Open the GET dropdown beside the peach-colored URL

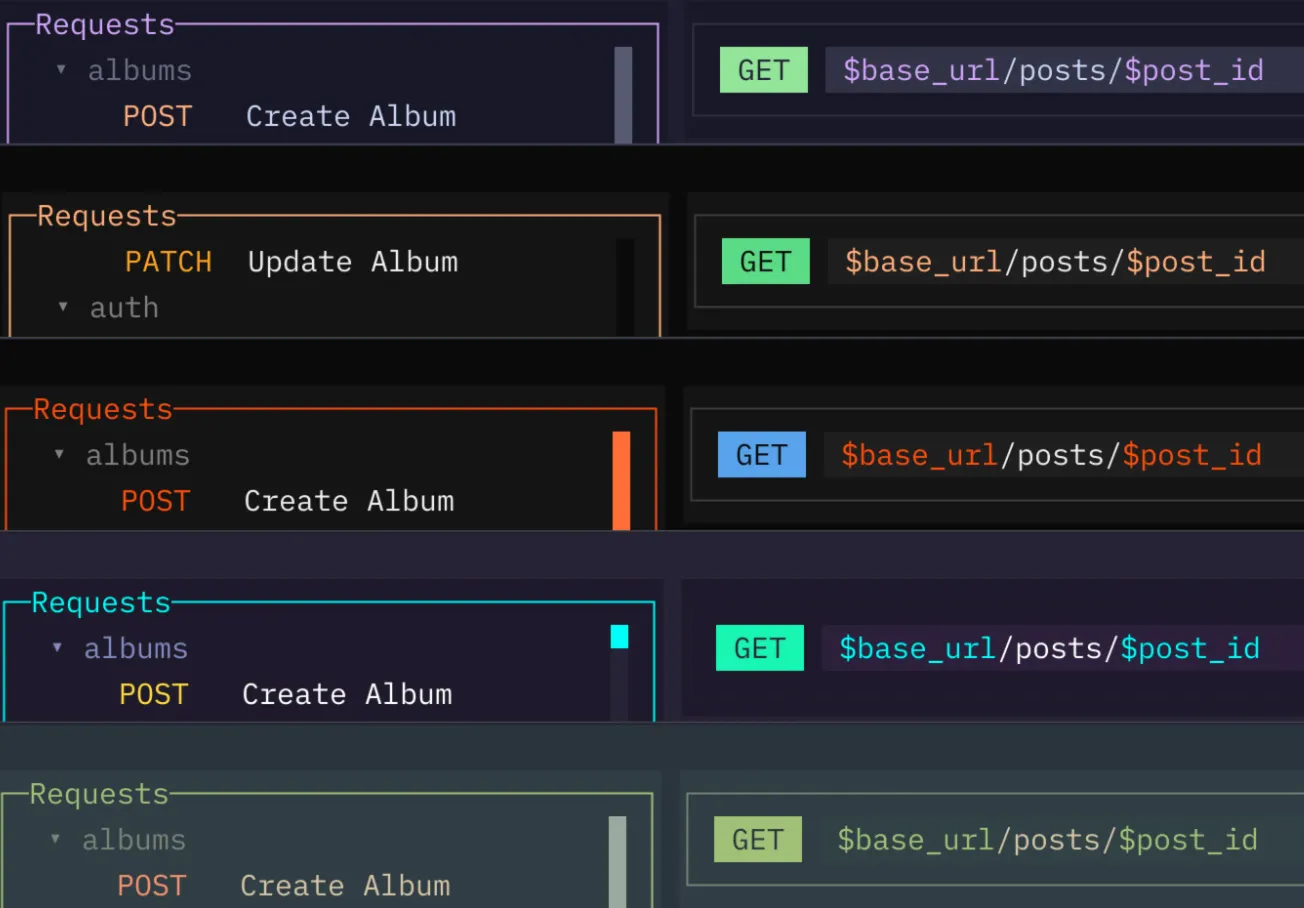[766, 262]
